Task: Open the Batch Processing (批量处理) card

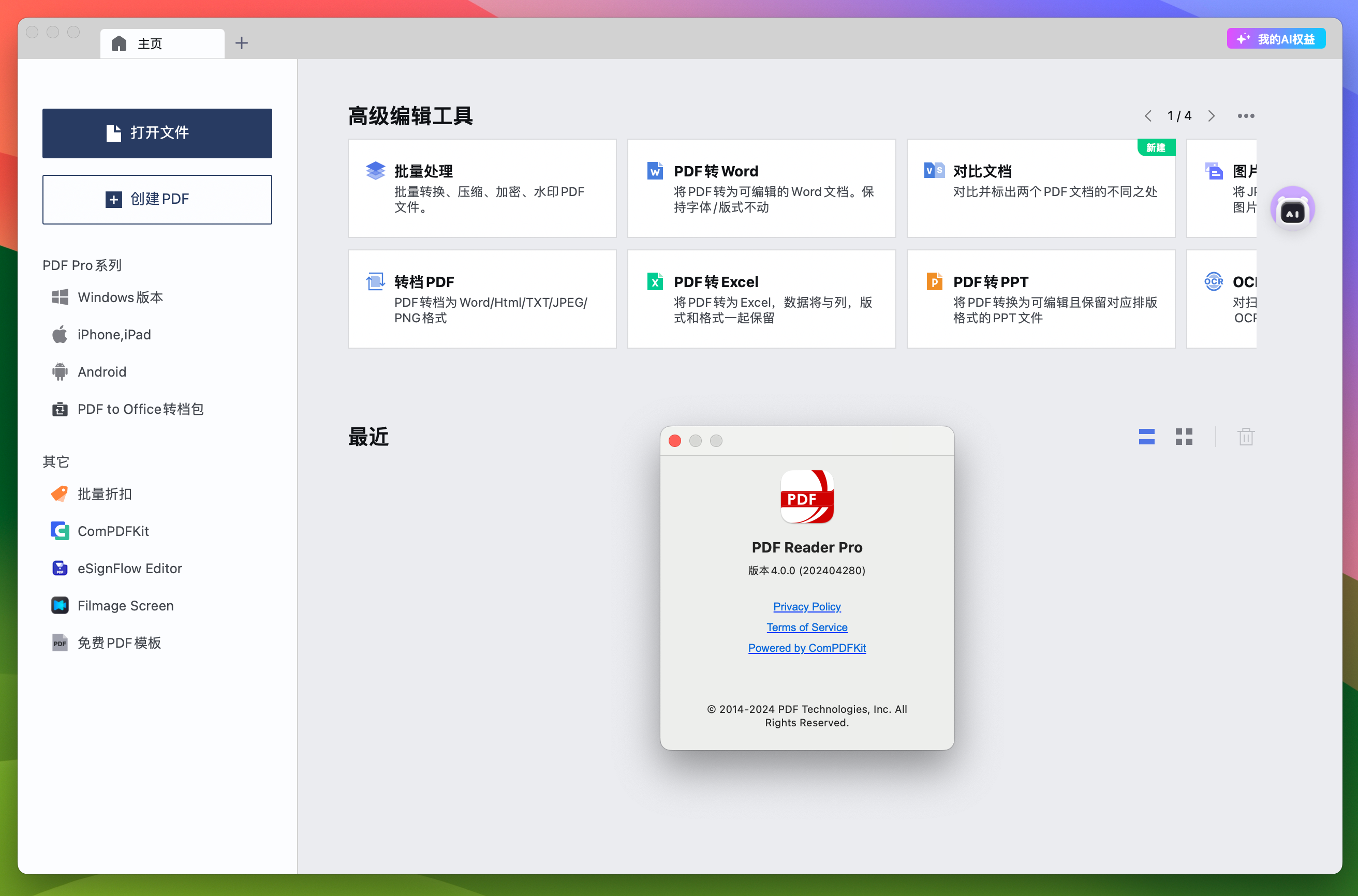Action: (x=482, y=188)
